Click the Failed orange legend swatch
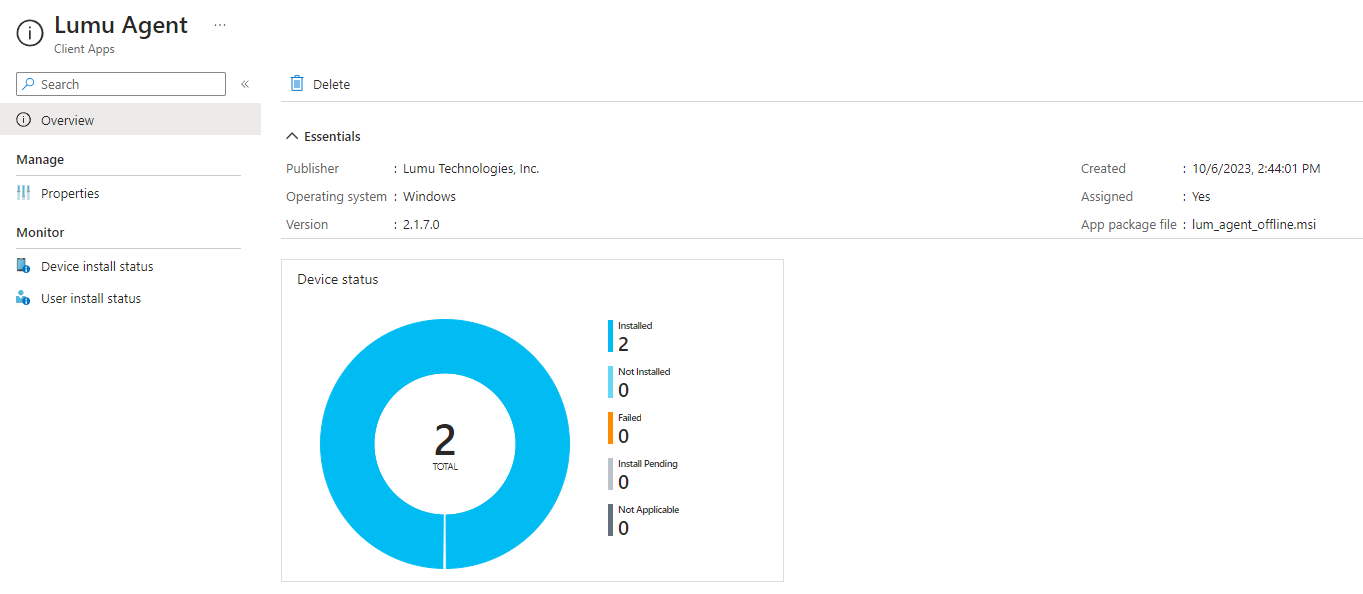1363x594 pixels. tap(610, 428)
